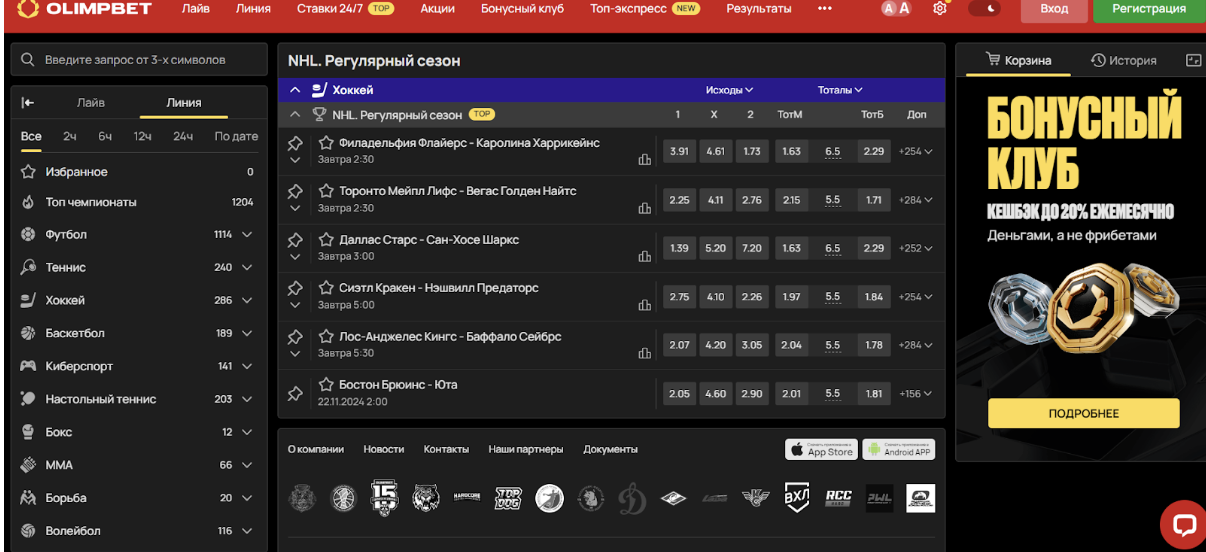1206x552 pixels.
Task: Open the expand basket panel icon
Action: tap(1193, 60)
